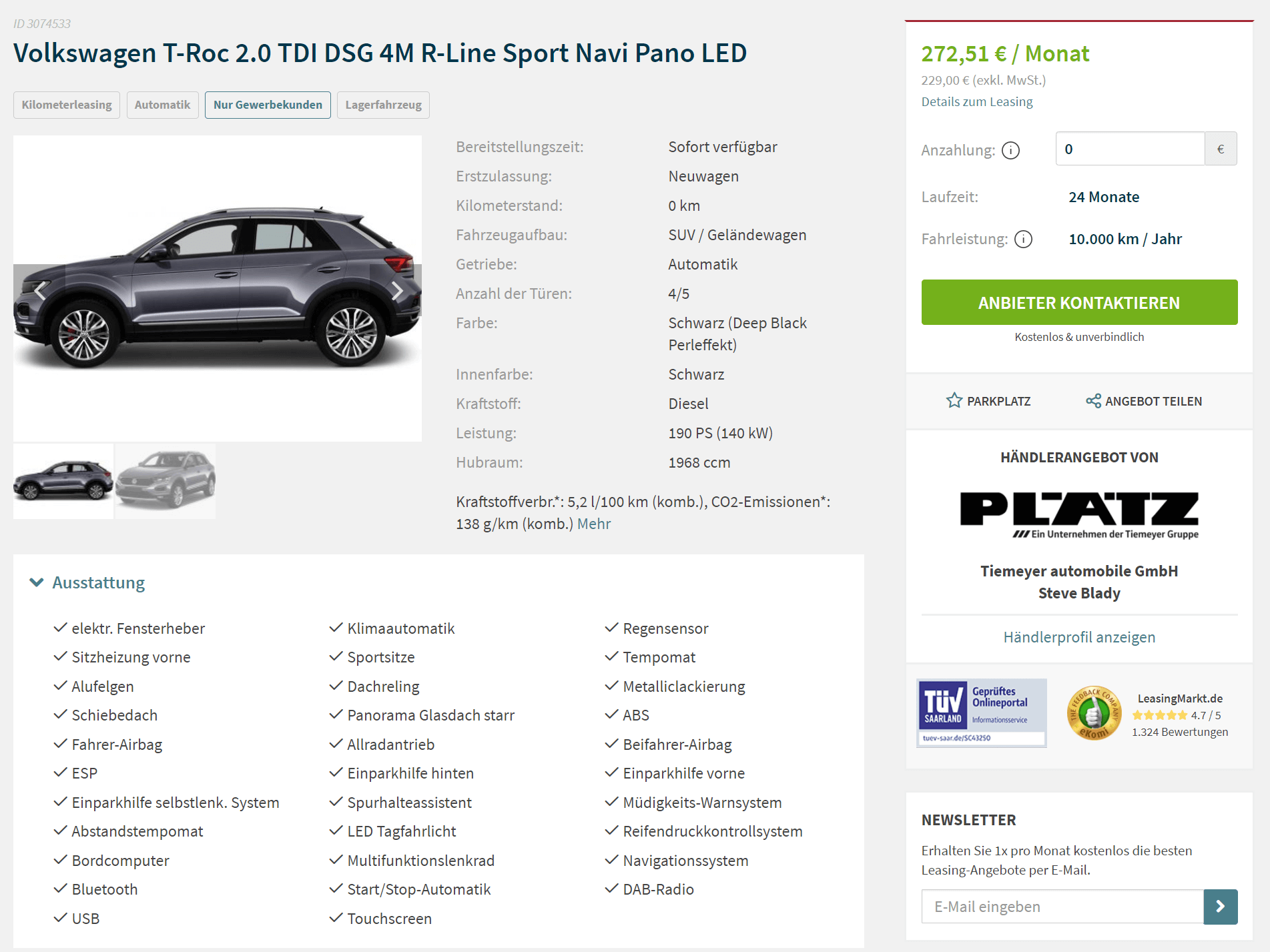The width and height of the screenshot is (1270, 952).
Task: Click the Angebot teilen share icon
Action: pyautogui.click(x=1093, y=400)
